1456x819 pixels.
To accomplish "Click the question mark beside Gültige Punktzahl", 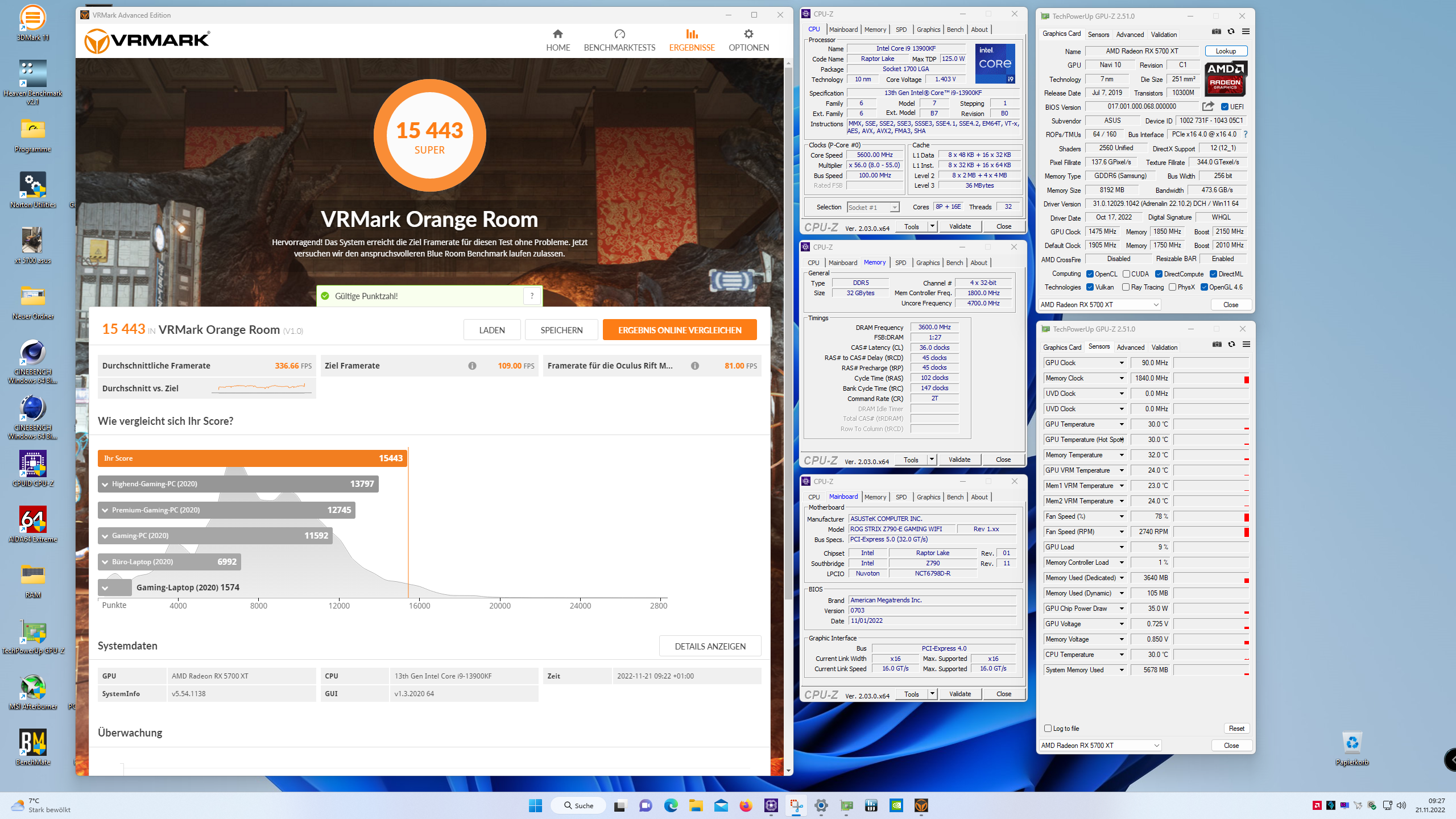I will [x=532, y=296].
